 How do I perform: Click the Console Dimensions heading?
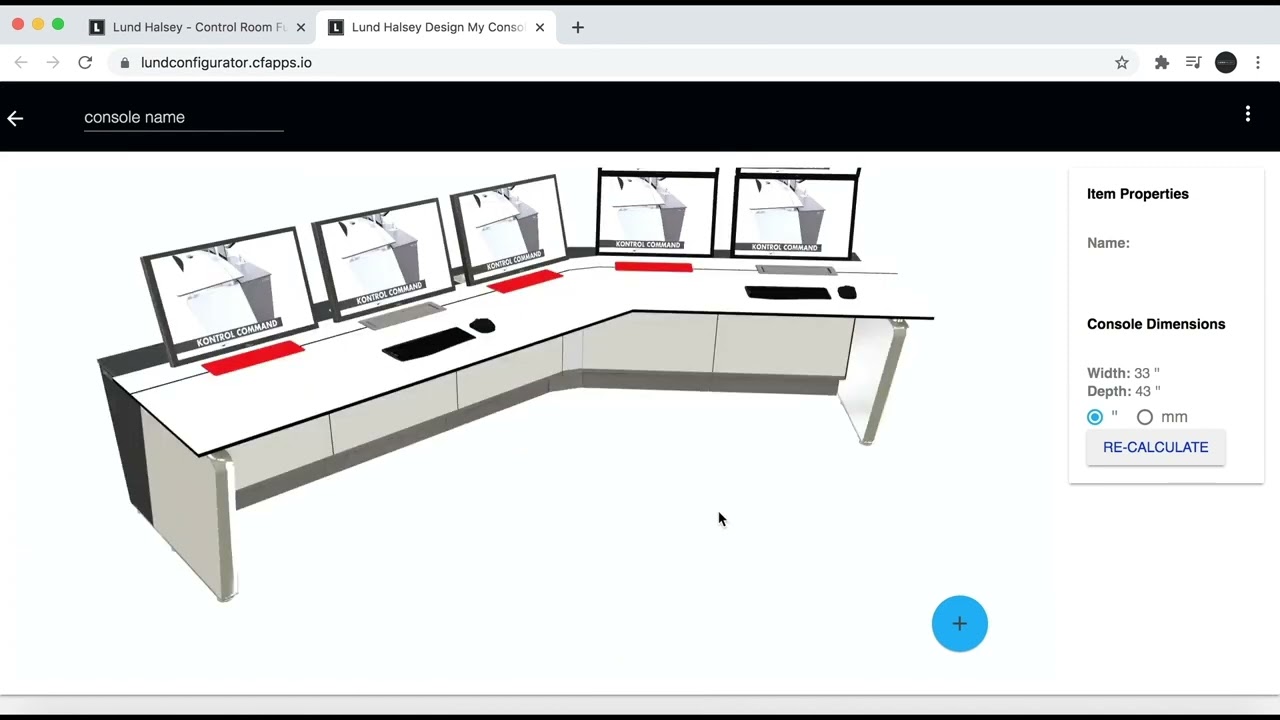coord(1156,324)
